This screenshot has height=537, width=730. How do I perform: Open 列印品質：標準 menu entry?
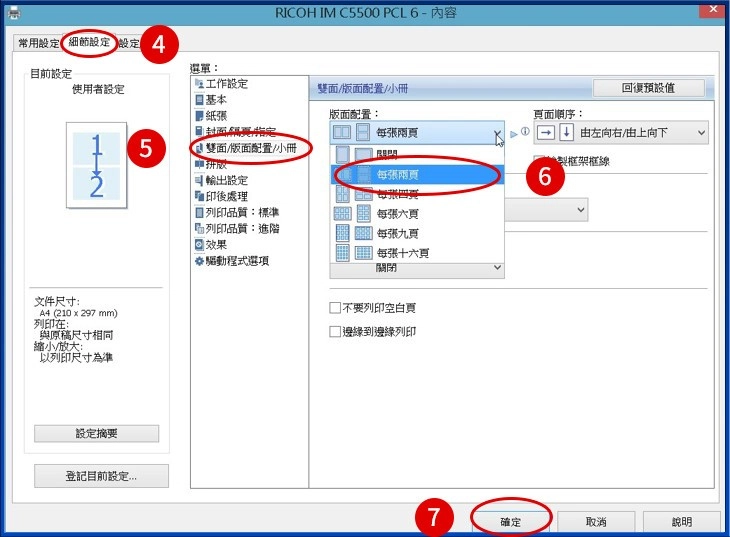point(237,212)
